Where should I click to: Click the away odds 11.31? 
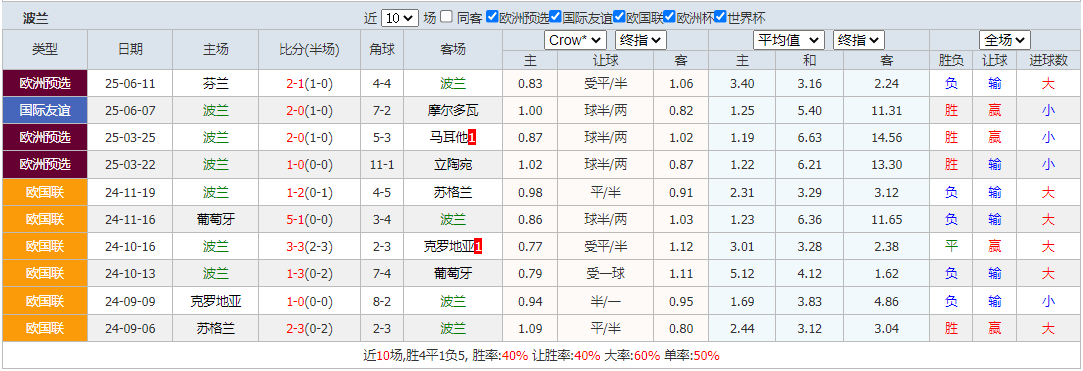coord(886,111)
